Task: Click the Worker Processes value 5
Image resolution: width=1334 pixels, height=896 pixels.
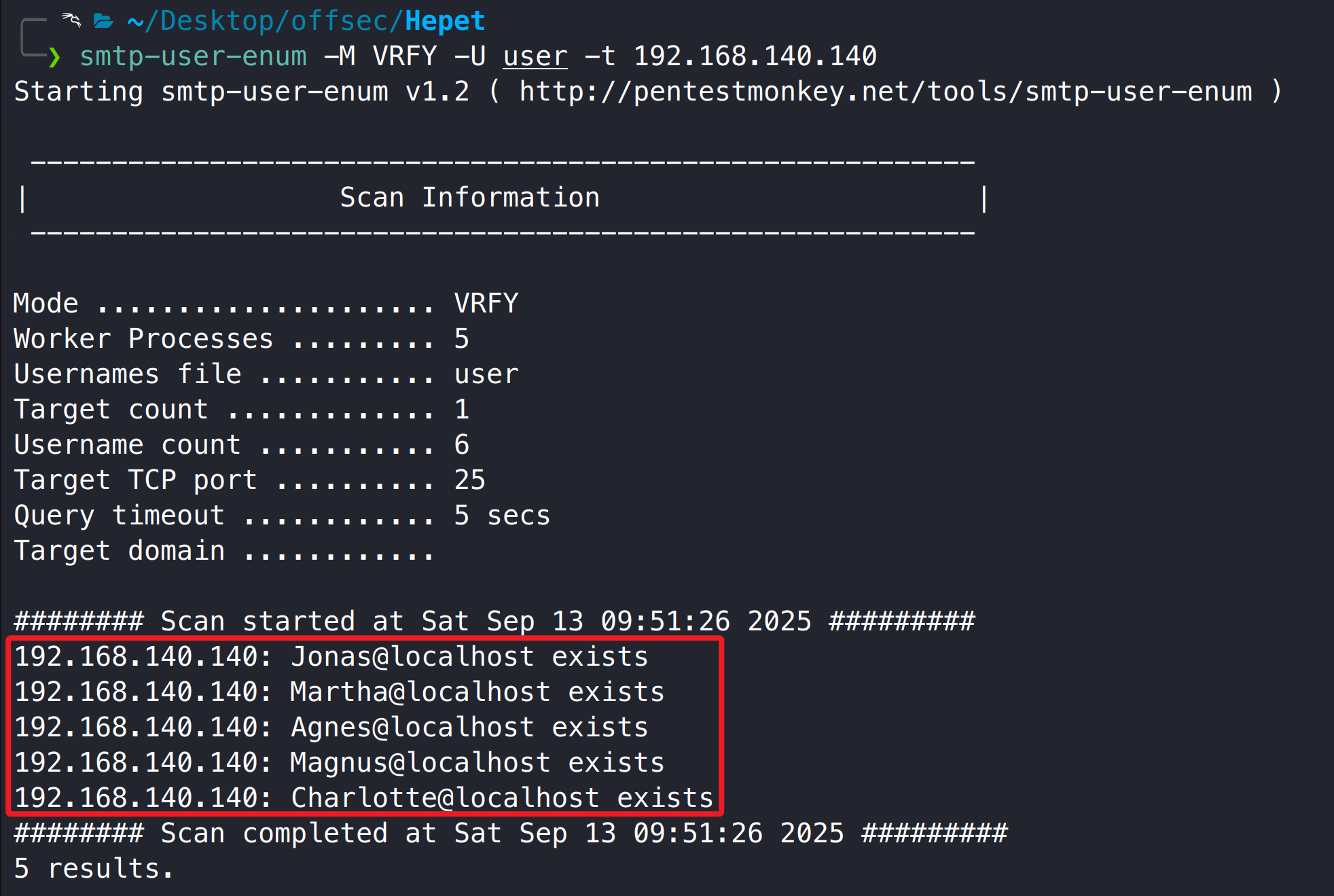Action: [462, 338]
